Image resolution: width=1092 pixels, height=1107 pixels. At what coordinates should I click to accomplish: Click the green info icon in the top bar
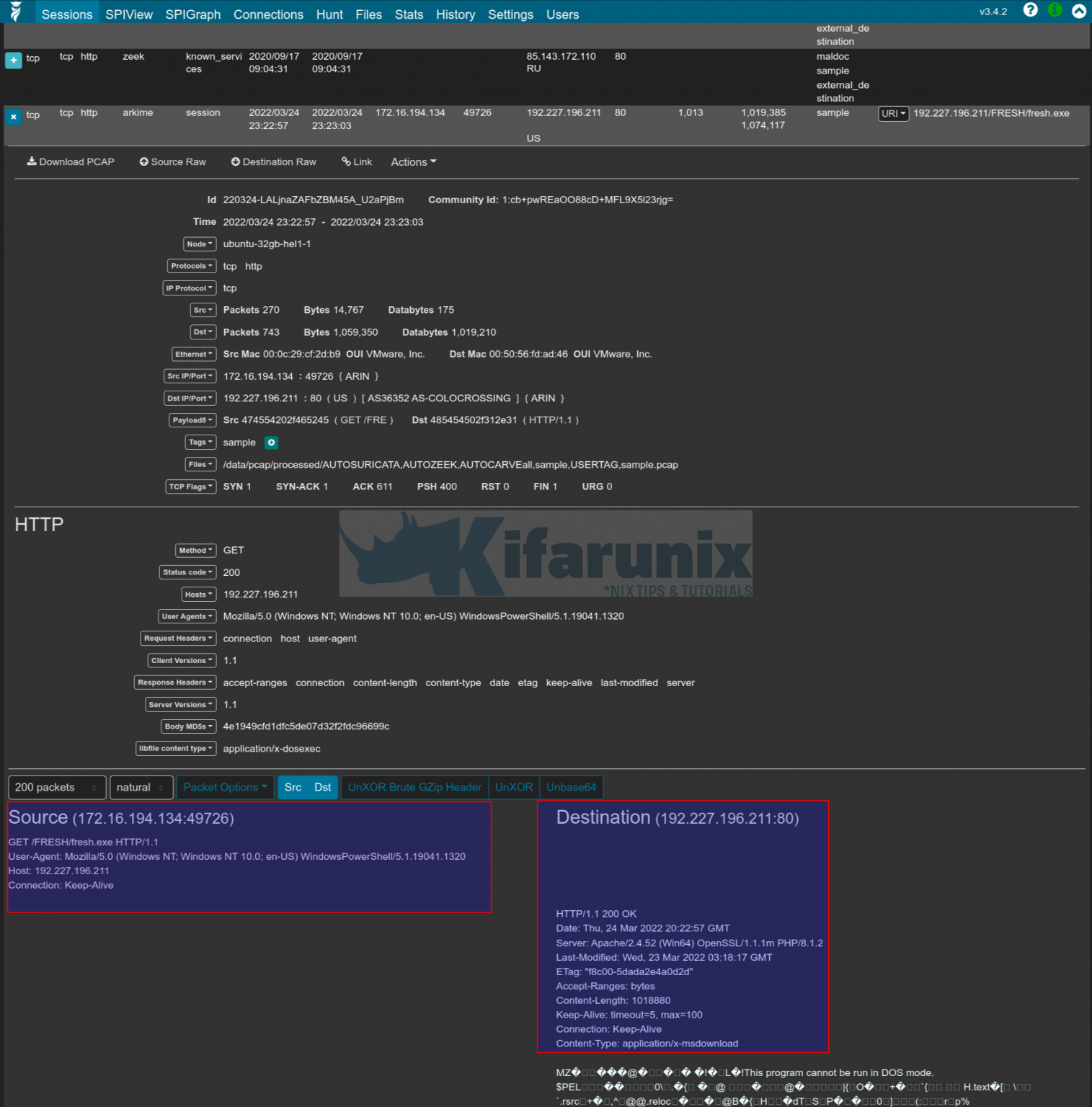pos(1054,10)
